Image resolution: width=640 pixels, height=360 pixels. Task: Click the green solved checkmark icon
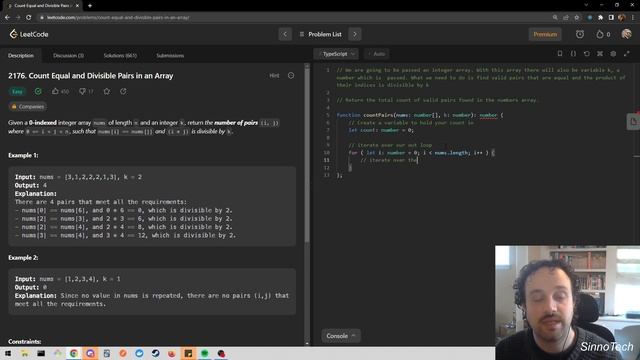coord(38,91)
